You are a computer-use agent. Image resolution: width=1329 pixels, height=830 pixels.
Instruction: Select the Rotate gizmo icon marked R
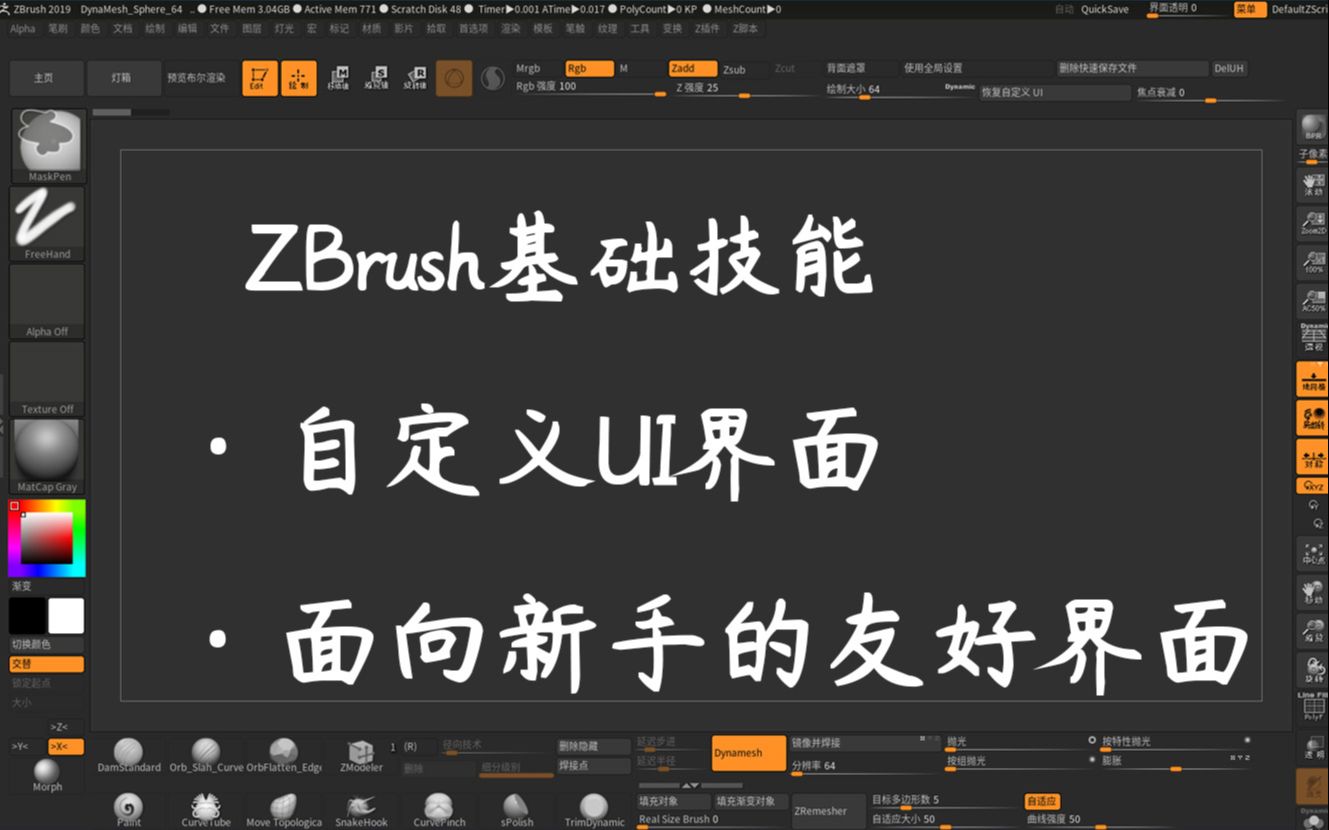click(415, 78)
